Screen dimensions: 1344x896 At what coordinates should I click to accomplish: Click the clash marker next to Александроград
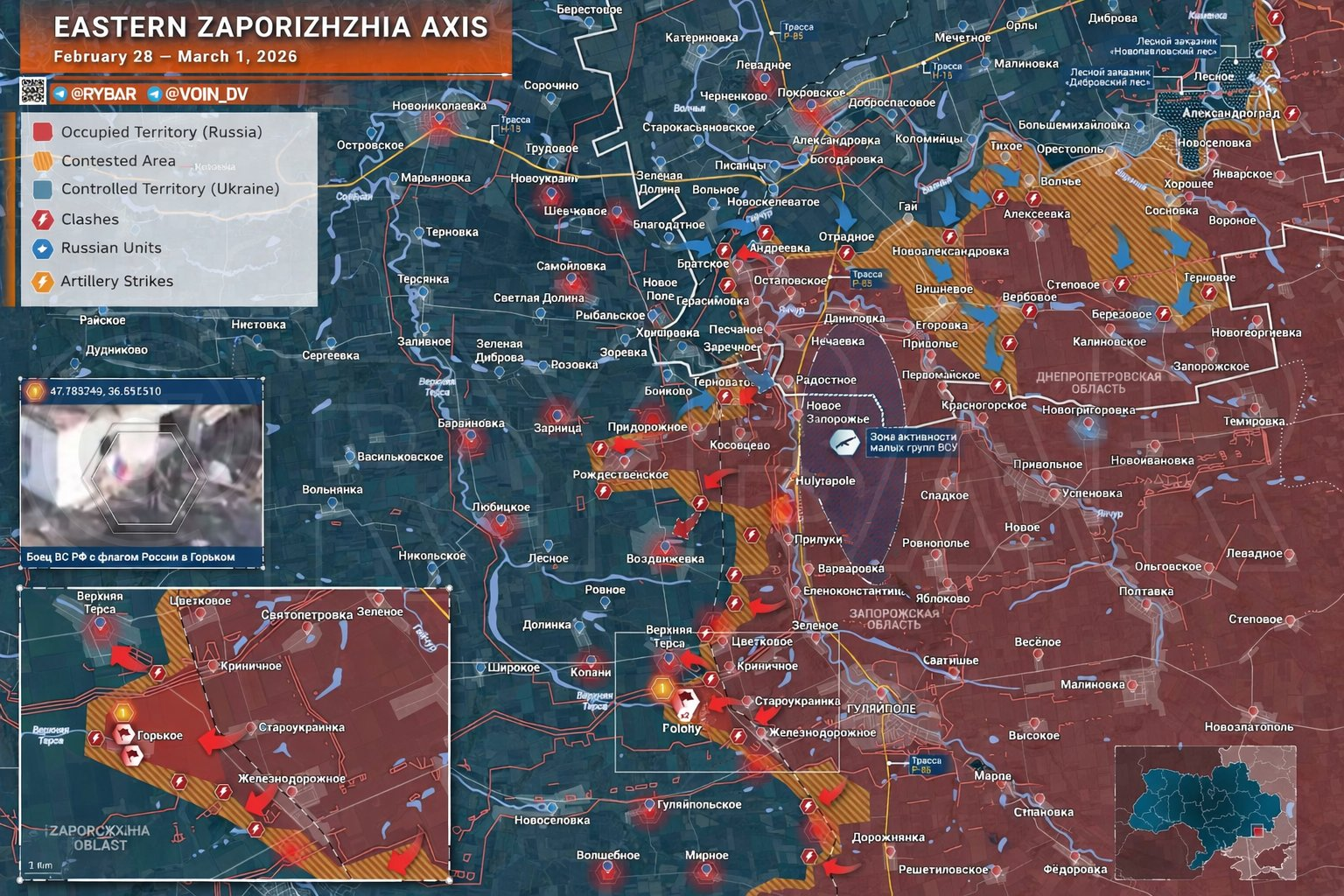[1292, 114]
